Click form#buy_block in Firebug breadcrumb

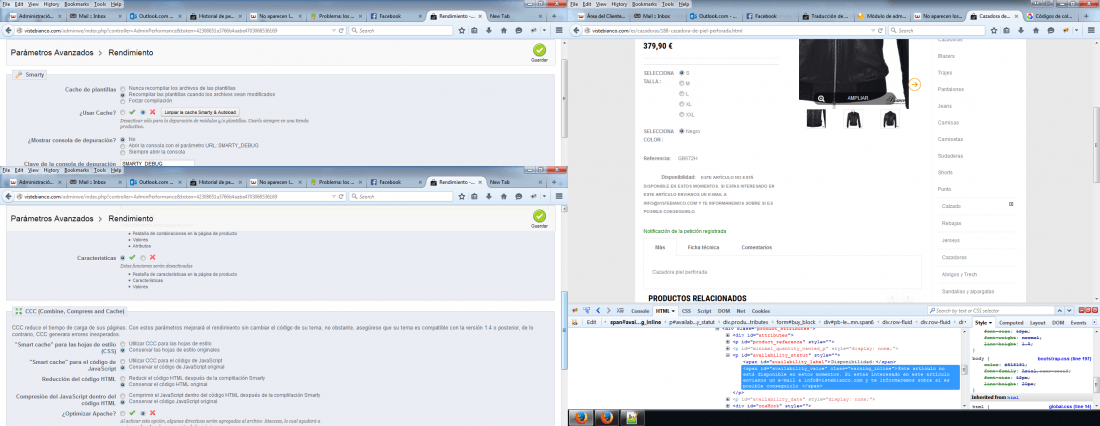(x=798, y=323)
